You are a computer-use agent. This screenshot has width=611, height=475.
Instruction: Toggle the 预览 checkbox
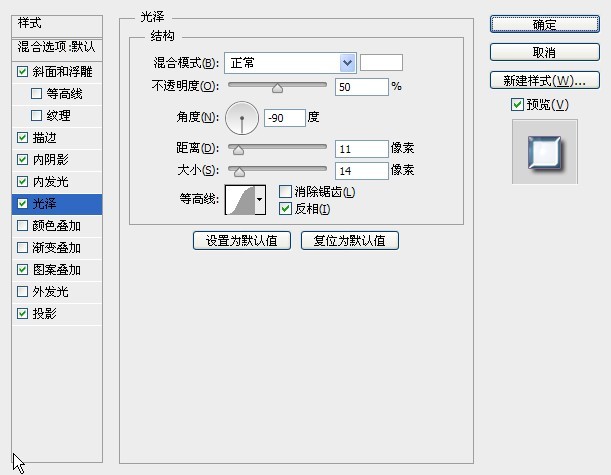(516, 105)
